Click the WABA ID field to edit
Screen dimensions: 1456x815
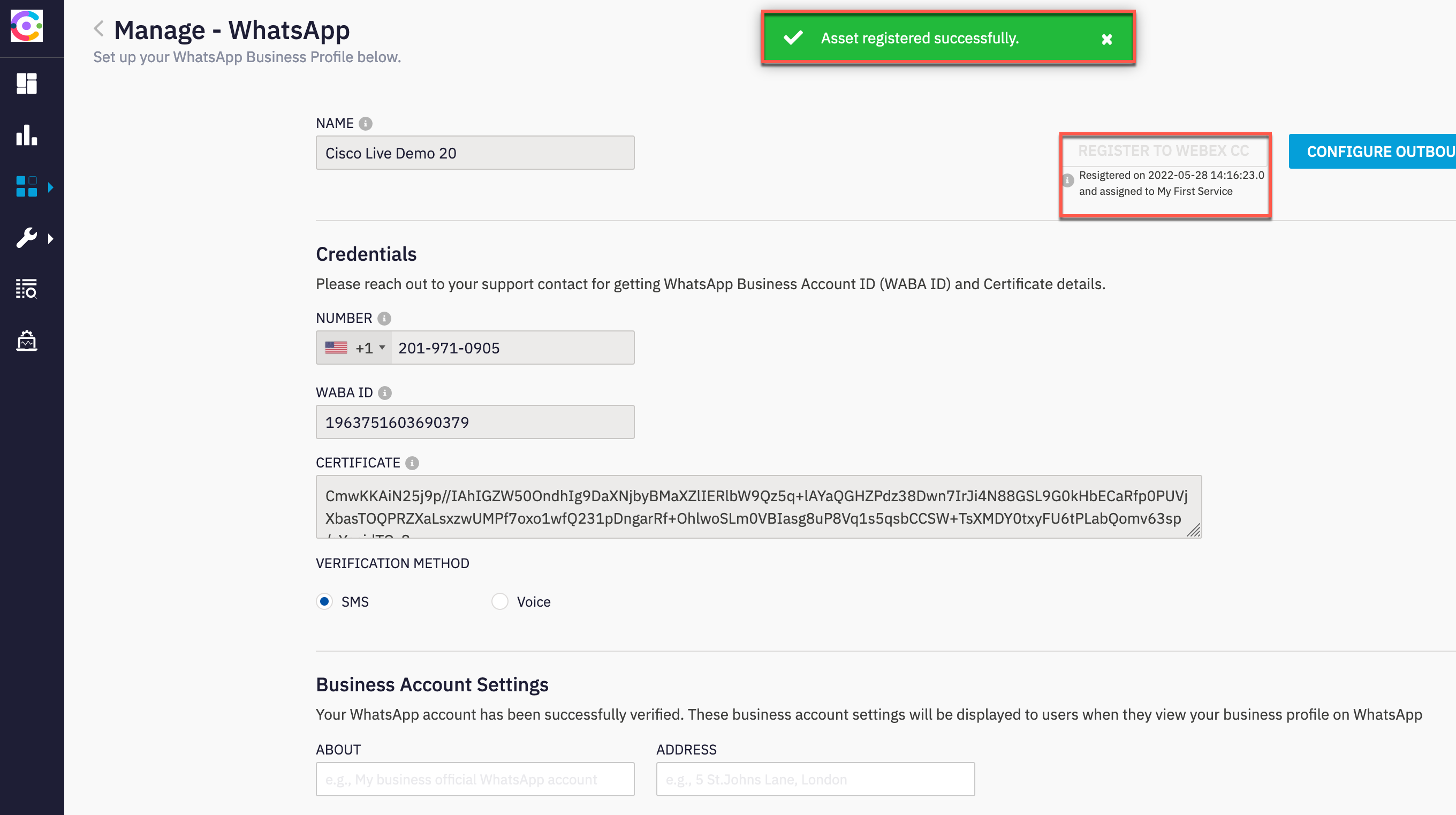point(475,422)
